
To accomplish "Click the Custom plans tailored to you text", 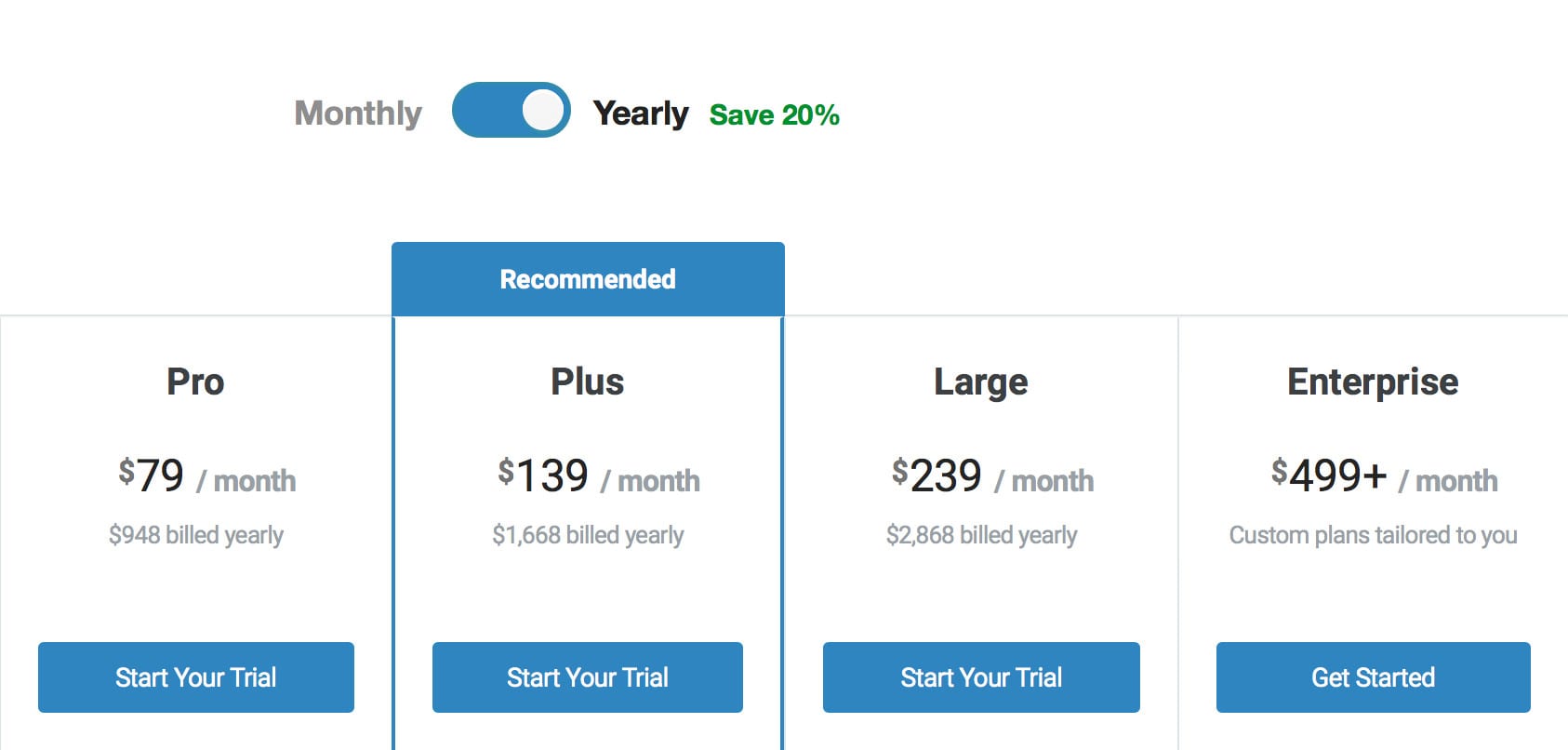I will (x=1373, y=535).
